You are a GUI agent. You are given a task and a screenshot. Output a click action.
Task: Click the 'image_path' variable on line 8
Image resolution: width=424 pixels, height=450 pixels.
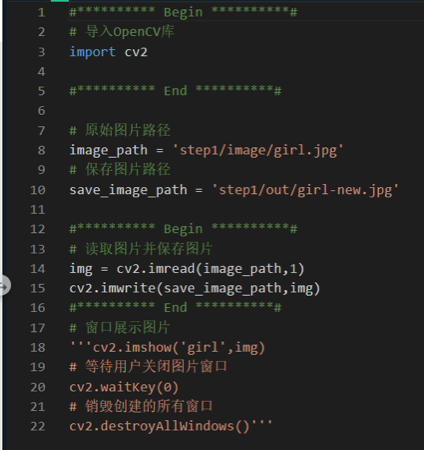(x=108, y=150)
